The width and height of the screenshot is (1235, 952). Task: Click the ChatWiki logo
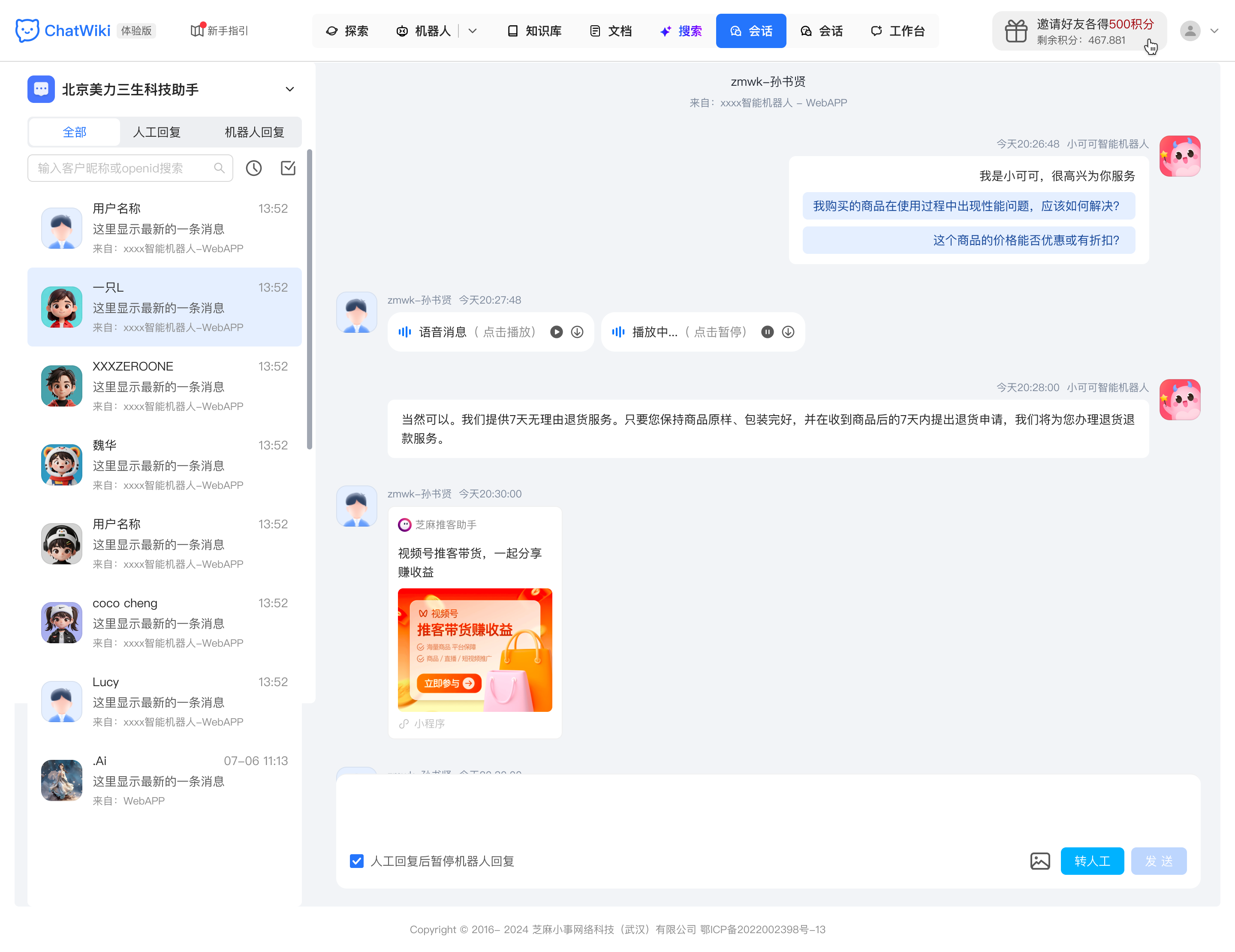[63, 30]
